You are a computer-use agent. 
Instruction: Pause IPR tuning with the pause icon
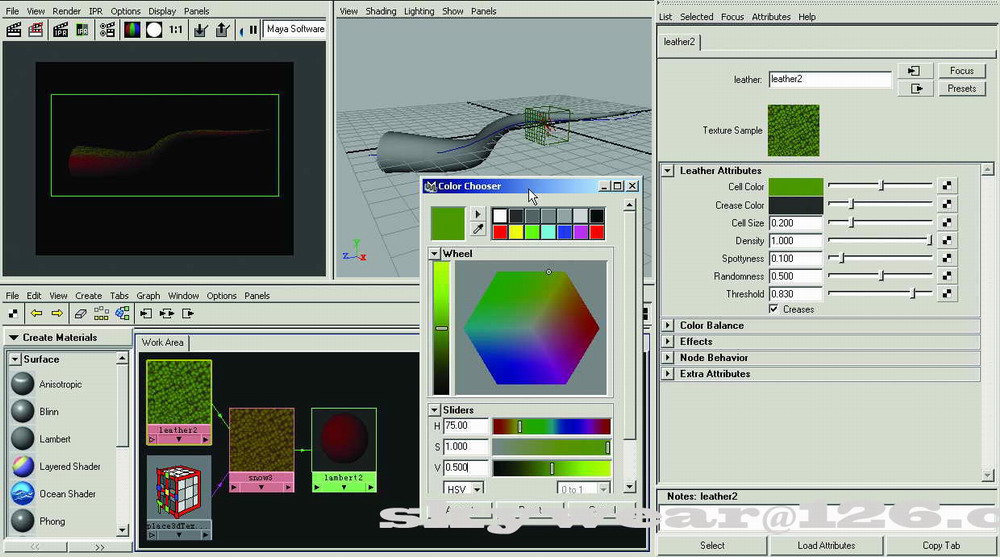(x=253, y=29)
